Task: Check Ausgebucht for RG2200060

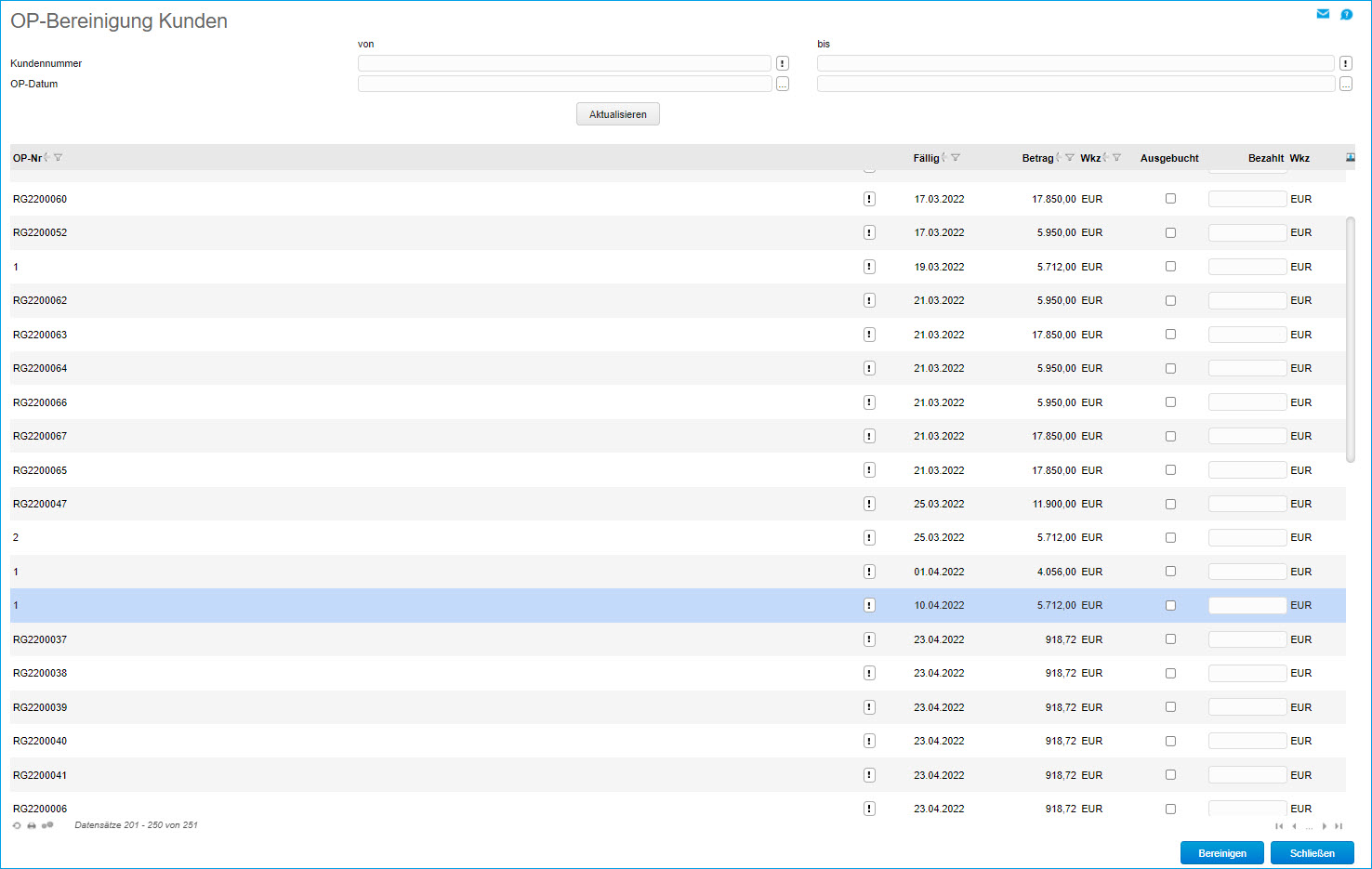Action: point(1170,199)
